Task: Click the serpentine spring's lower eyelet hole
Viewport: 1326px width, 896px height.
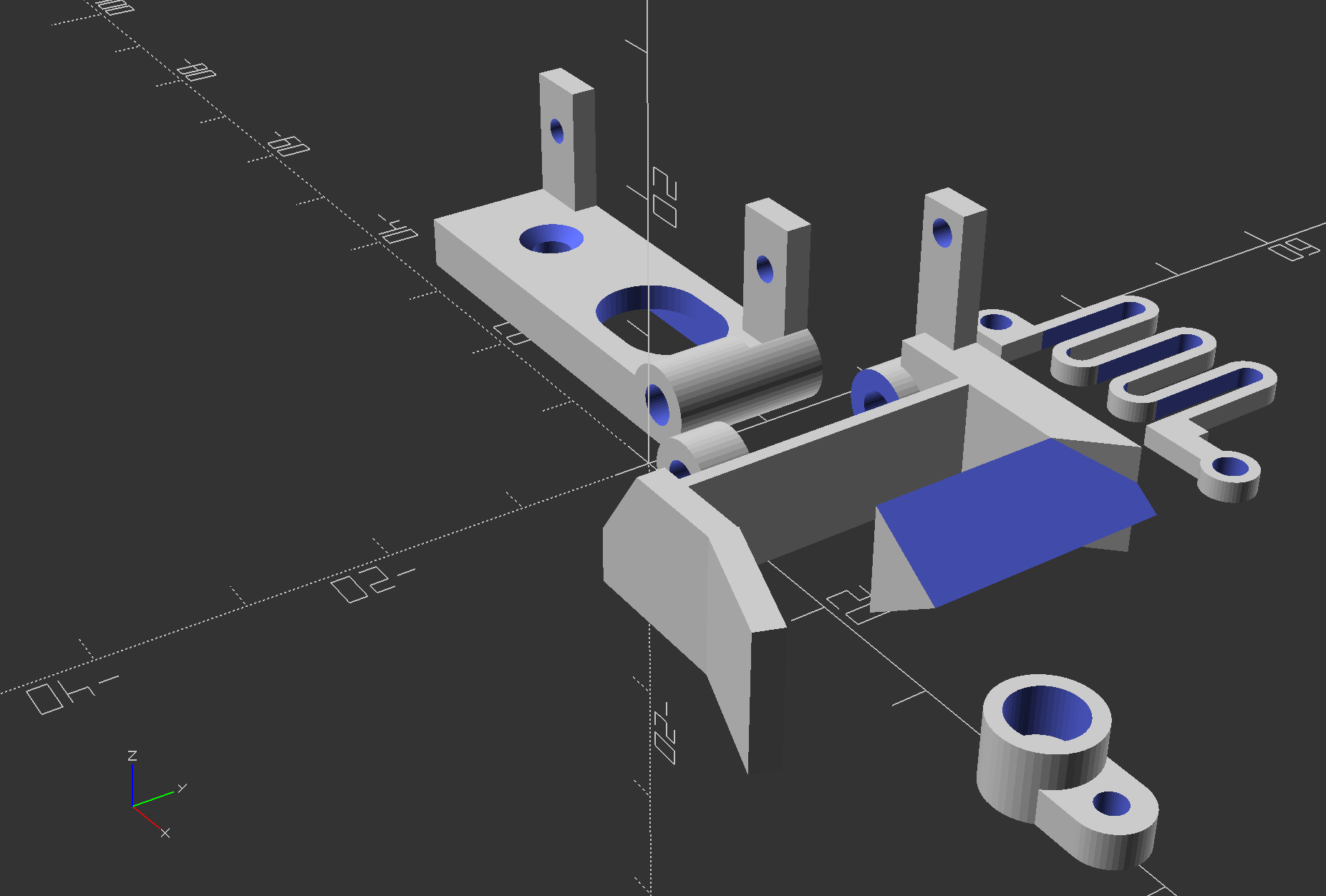Action: [x=1231, y=467]
